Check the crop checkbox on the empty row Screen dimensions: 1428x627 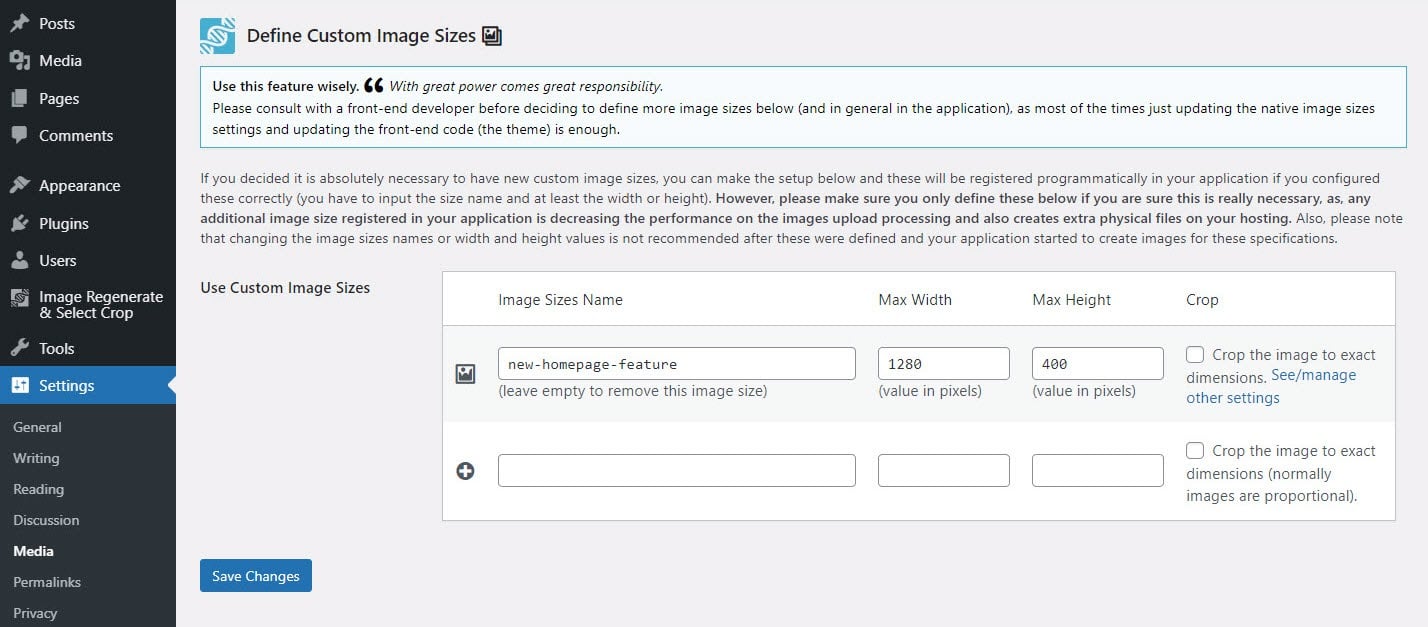(x=1194, y=449)
